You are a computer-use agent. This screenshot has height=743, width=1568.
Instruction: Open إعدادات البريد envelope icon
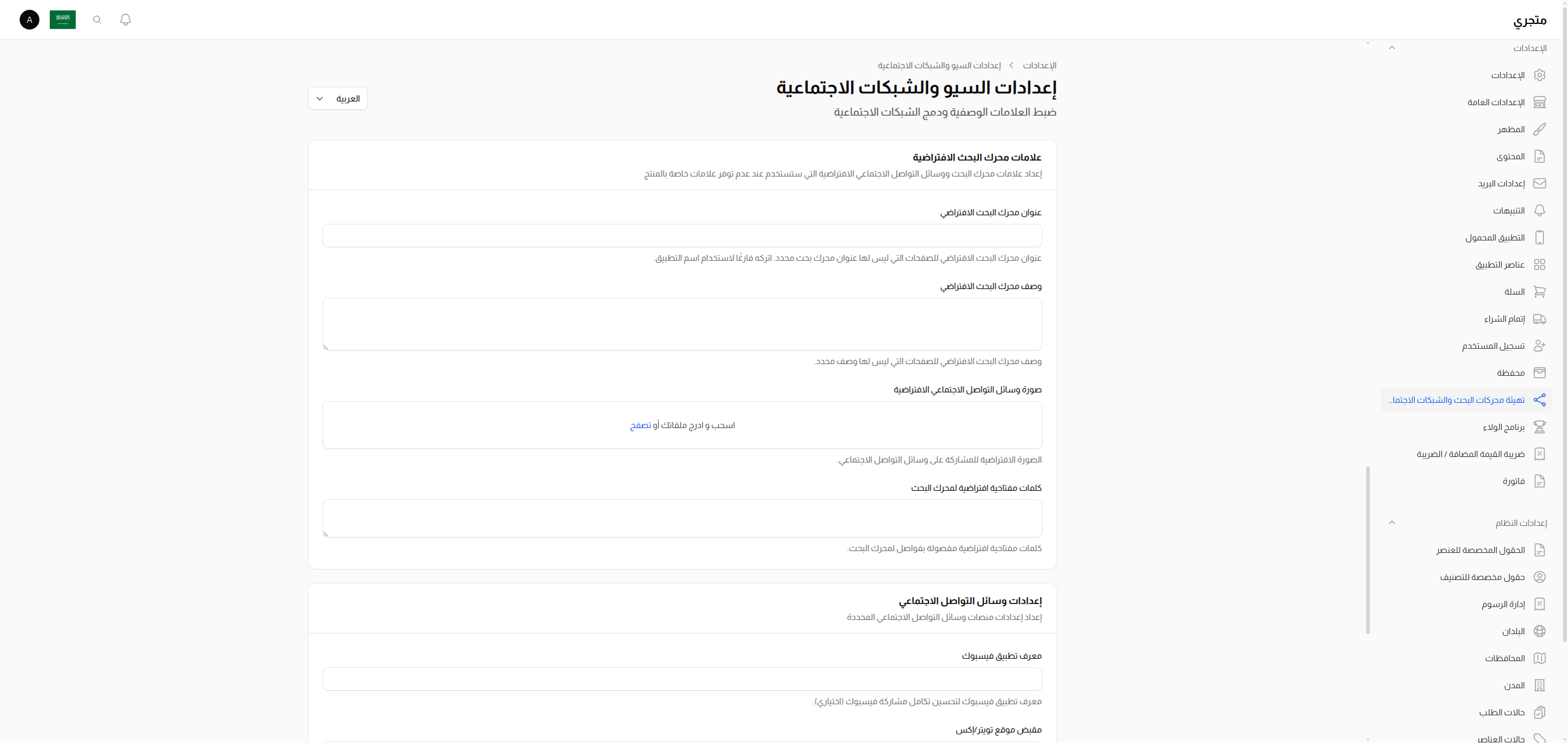[1541, 183]
